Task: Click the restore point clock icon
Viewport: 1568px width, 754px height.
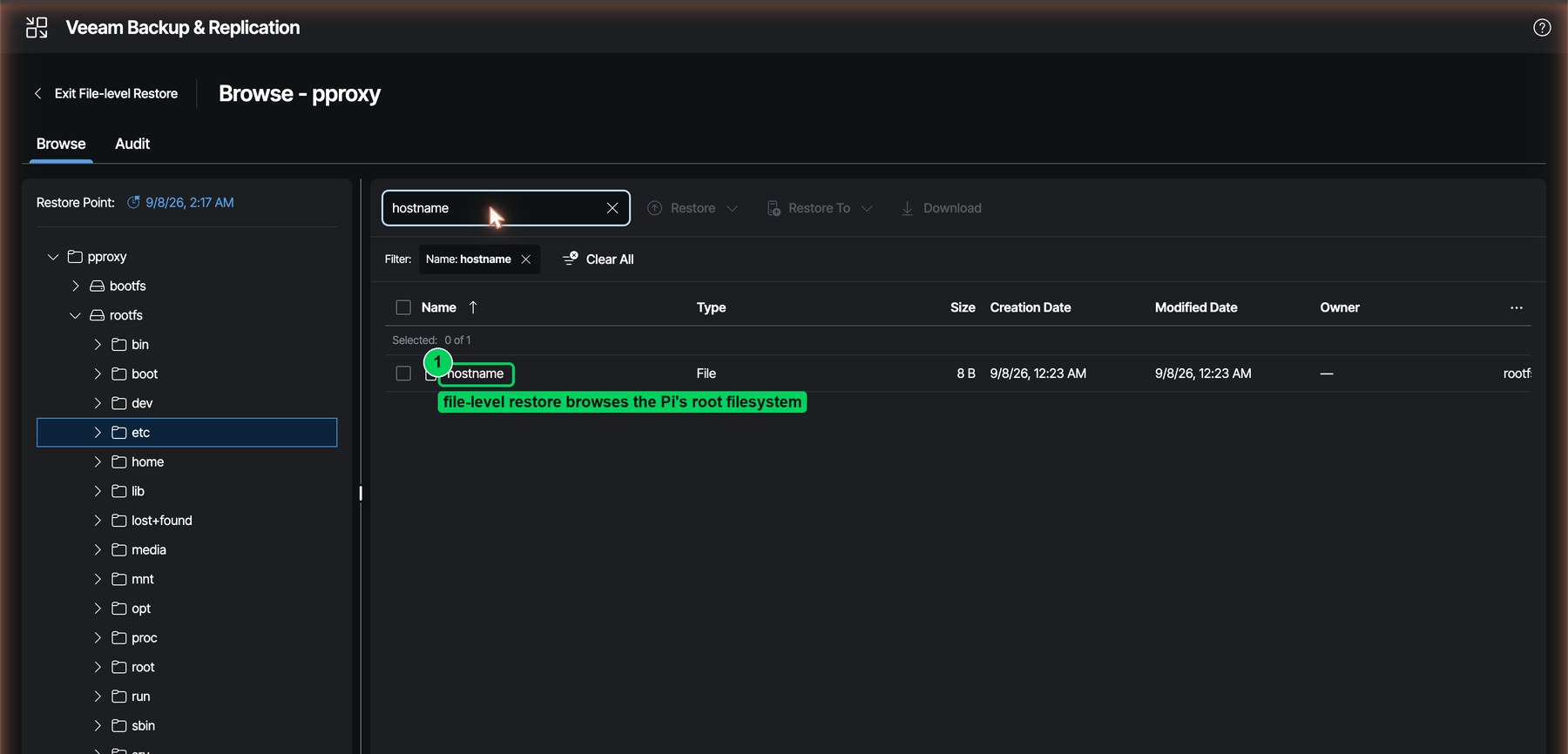Action: pos(133,202)
